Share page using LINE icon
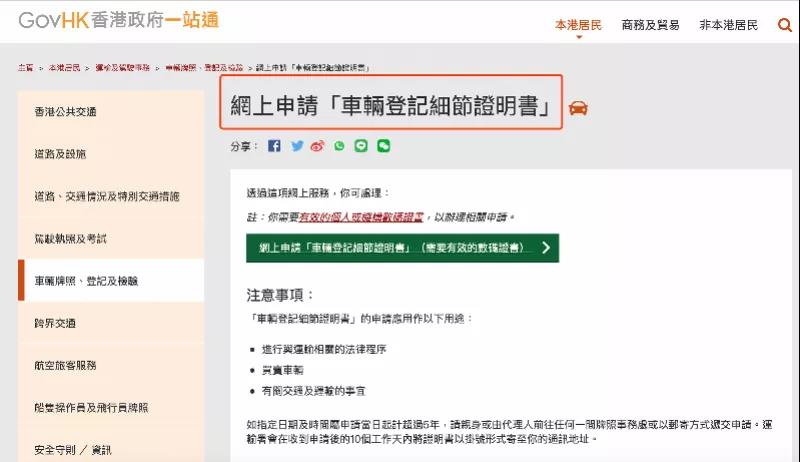 (x=361, y=146)
